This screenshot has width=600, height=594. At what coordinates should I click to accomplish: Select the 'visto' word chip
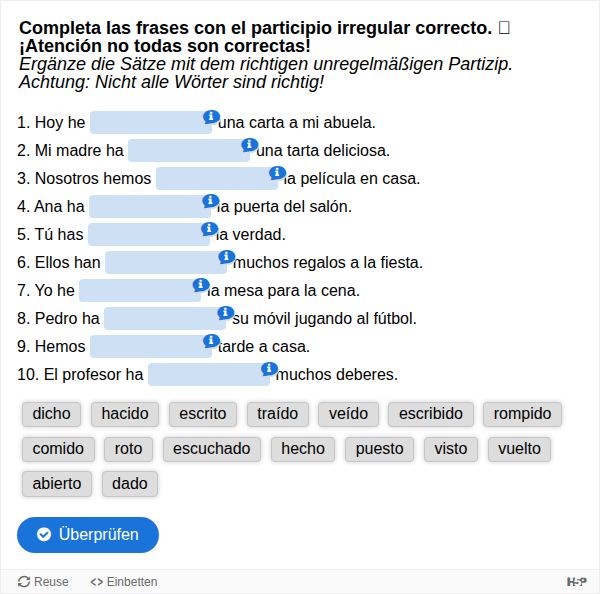point(450,449)
